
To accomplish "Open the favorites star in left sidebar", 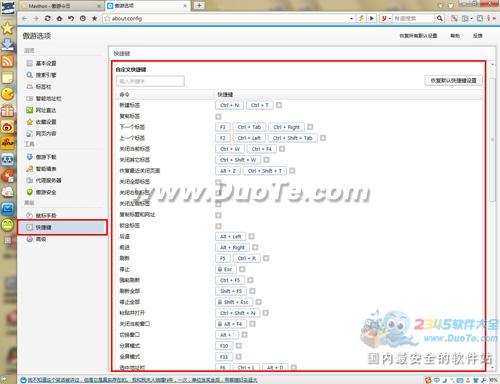I will coord(7,28).
